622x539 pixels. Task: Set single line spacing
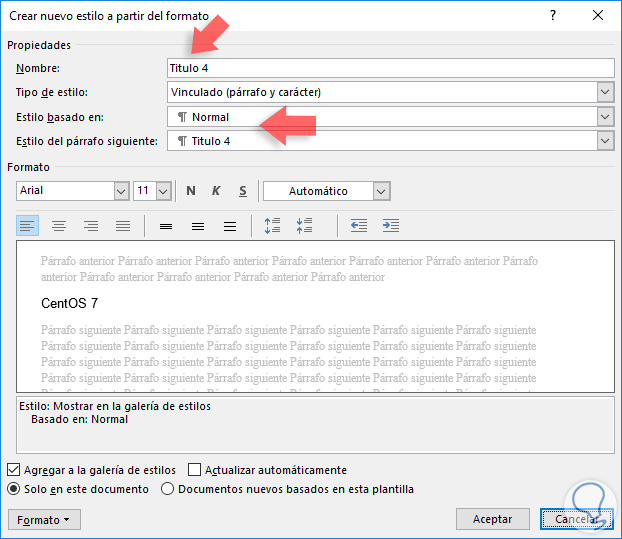166,226
